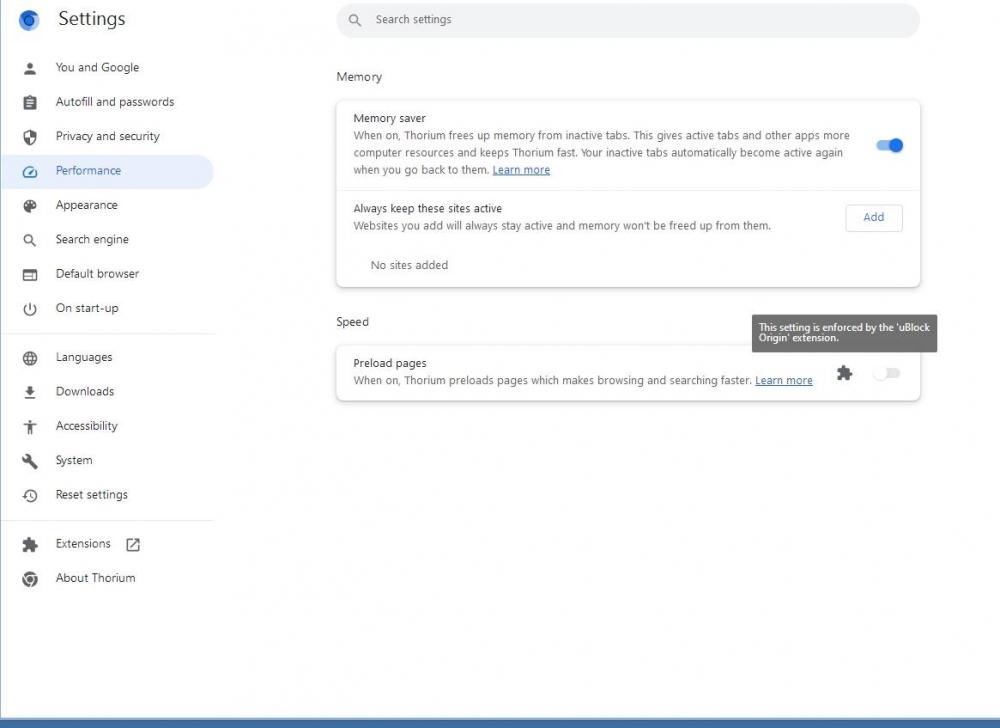
Task: Open the Languages settings section
Action: coord(84,358)
